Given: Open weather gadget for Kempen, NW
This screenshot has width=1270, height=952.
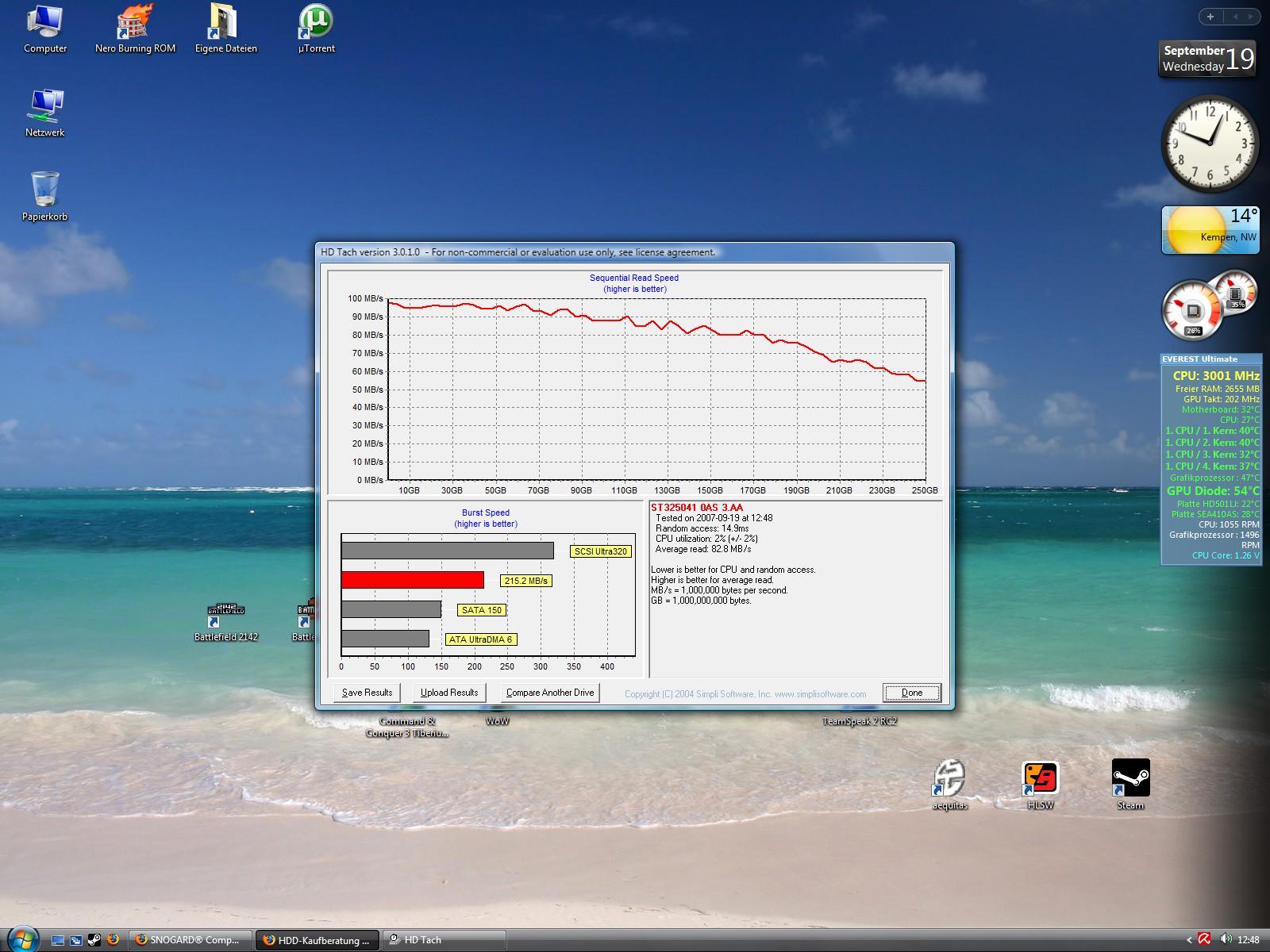Looking at the screenshot, I should click(1210, 230).
